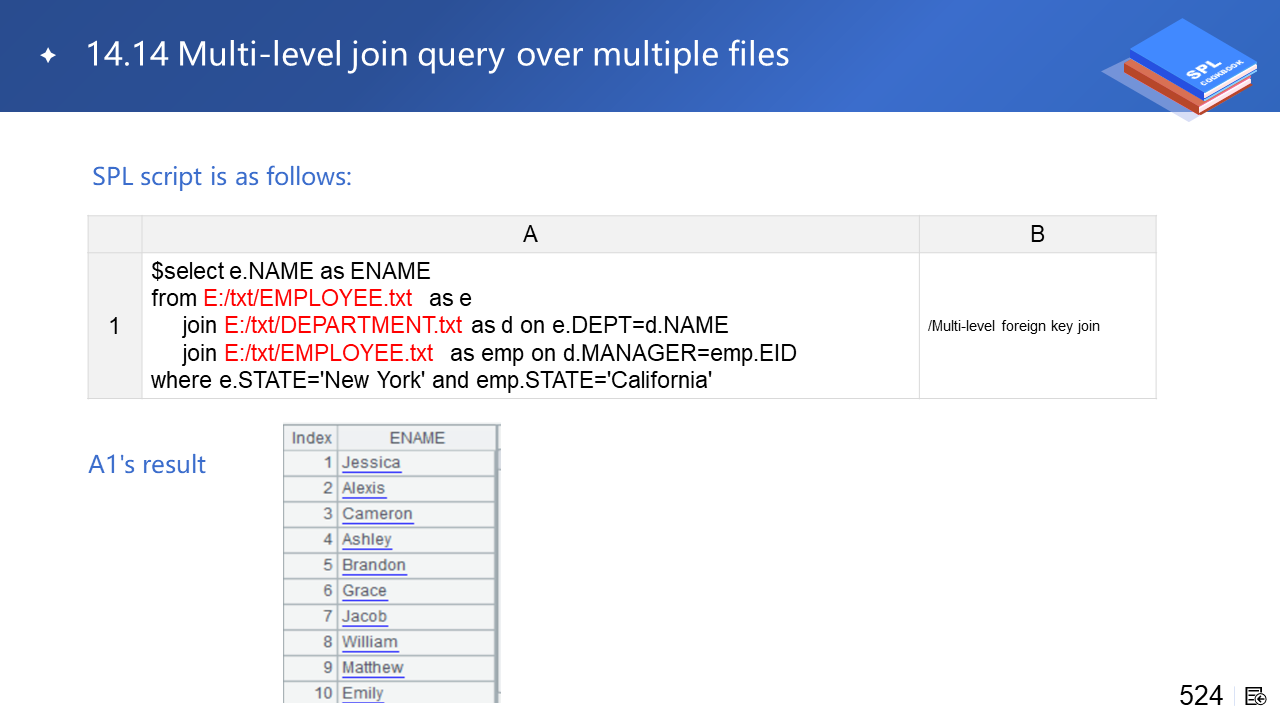Click the slide title 14.14 Multi-level join query

click(437, 55)
